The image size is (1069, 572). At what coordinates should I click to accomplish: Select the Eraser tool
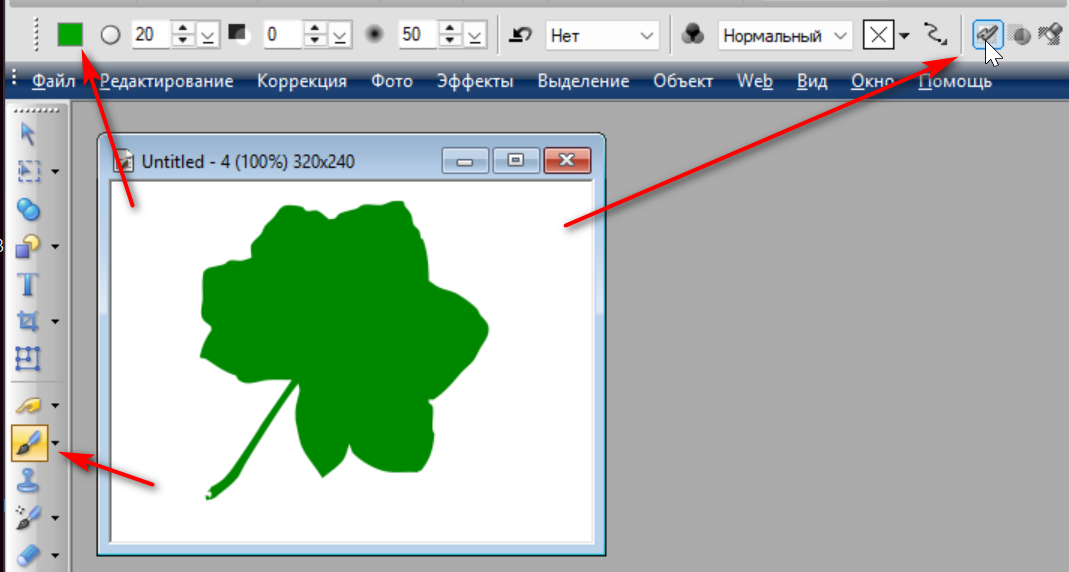tap(28, 556)
